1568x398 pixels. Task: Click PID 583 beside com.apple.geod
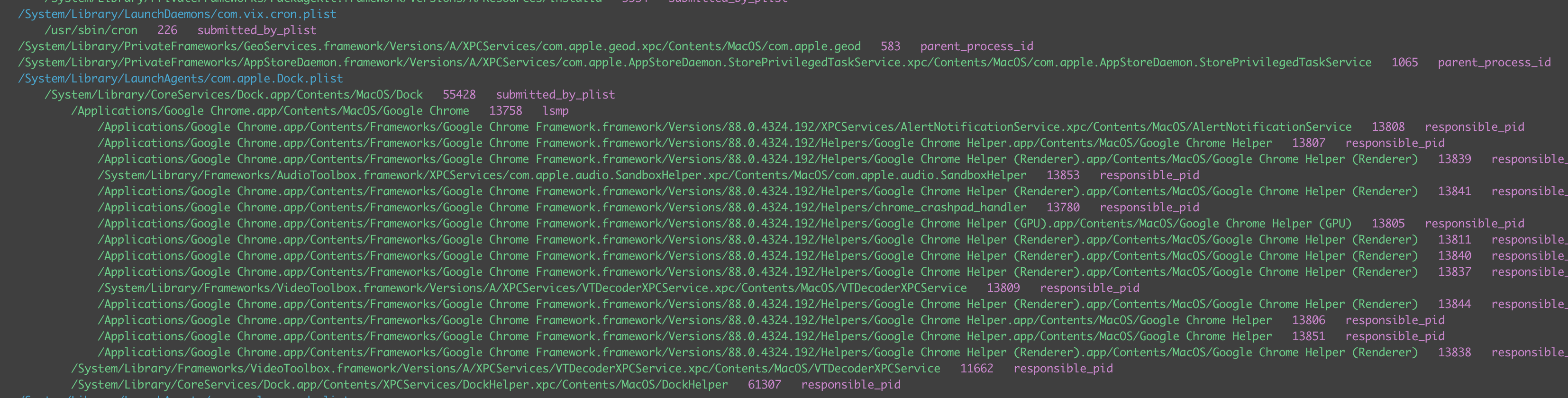click(890, 46)
